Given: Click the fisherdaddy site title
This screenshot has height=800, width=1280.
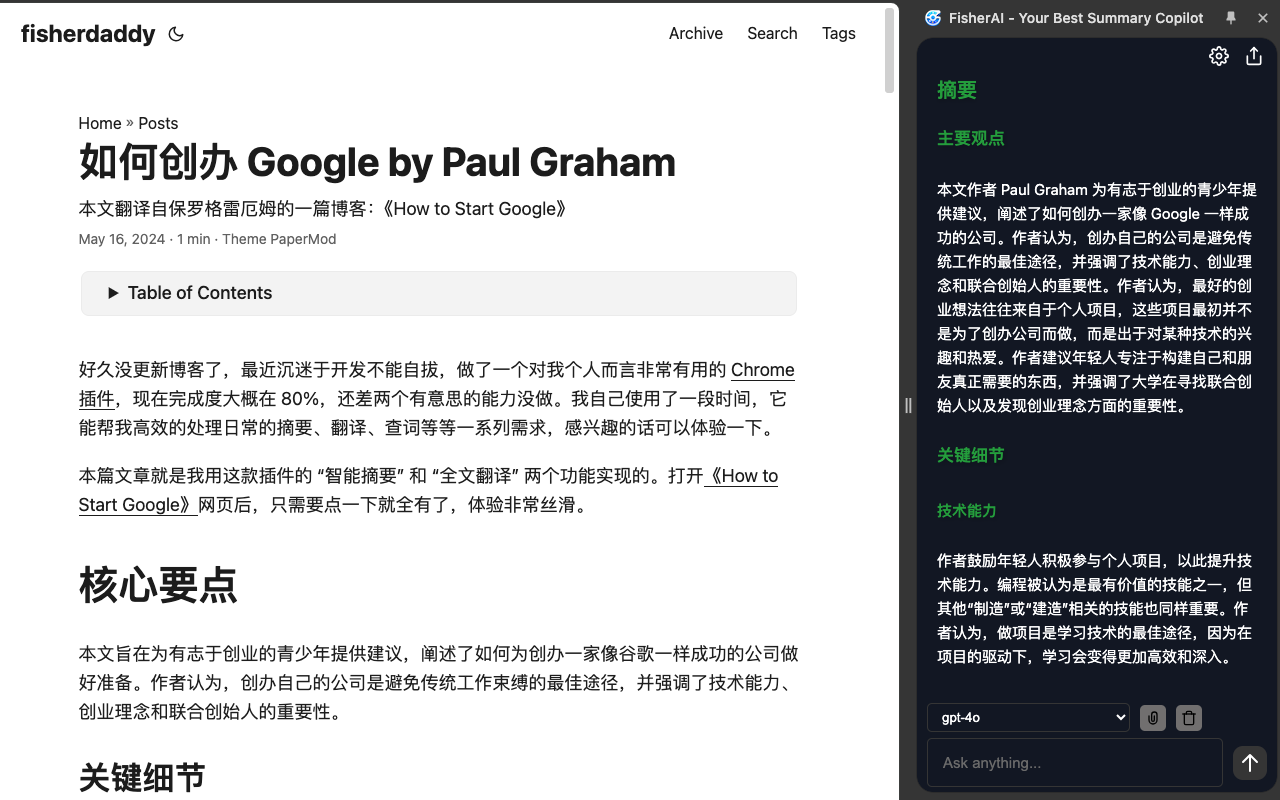Looking at the screenshot, I should pos(88,34).
